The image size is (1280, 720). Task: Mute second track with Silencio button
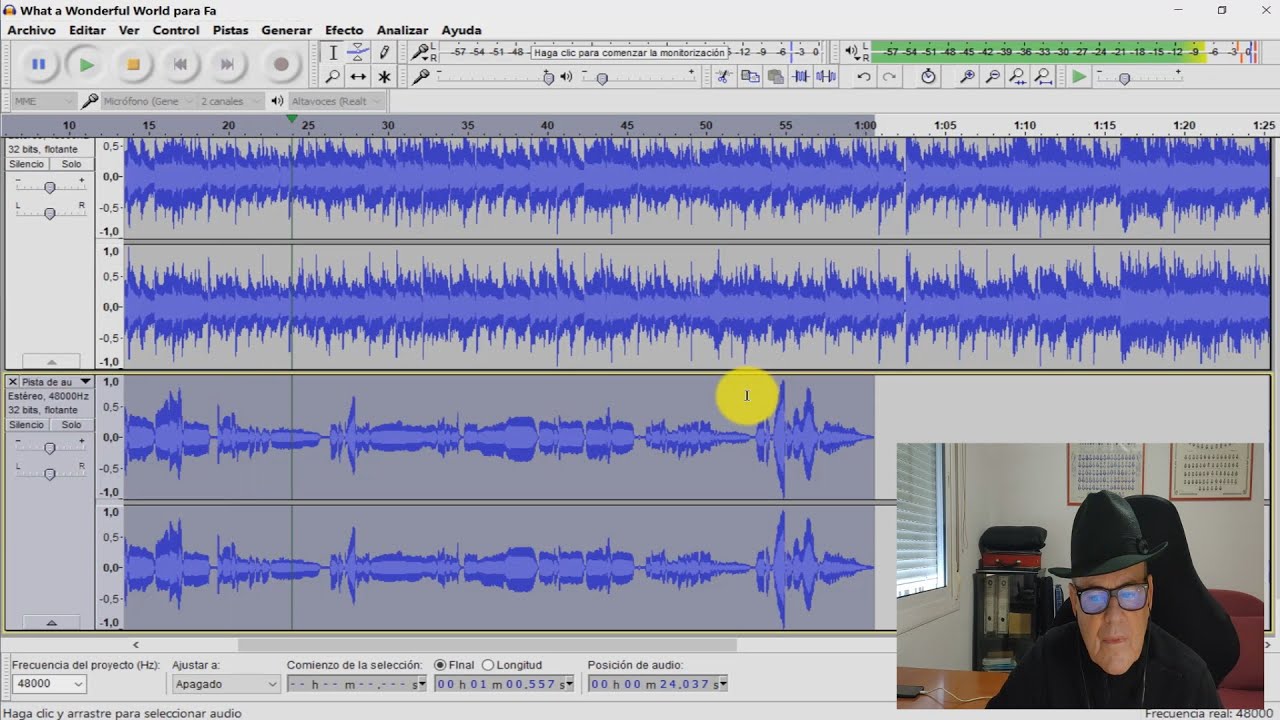tap(27, 425)
